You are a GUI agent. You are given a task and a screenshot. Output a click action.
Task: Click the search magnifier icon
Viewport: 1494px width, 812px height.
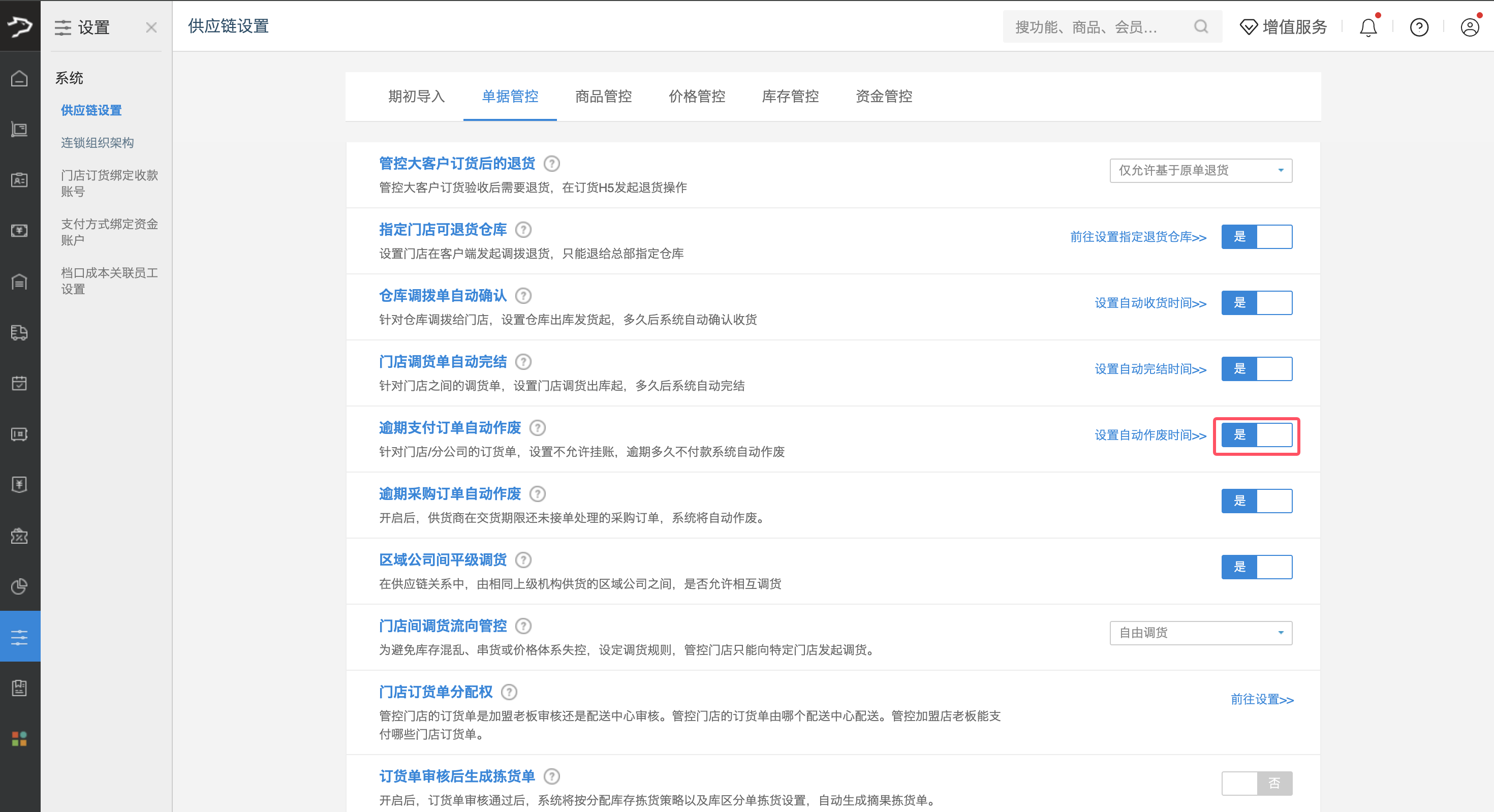click(x=1201, y=27)
